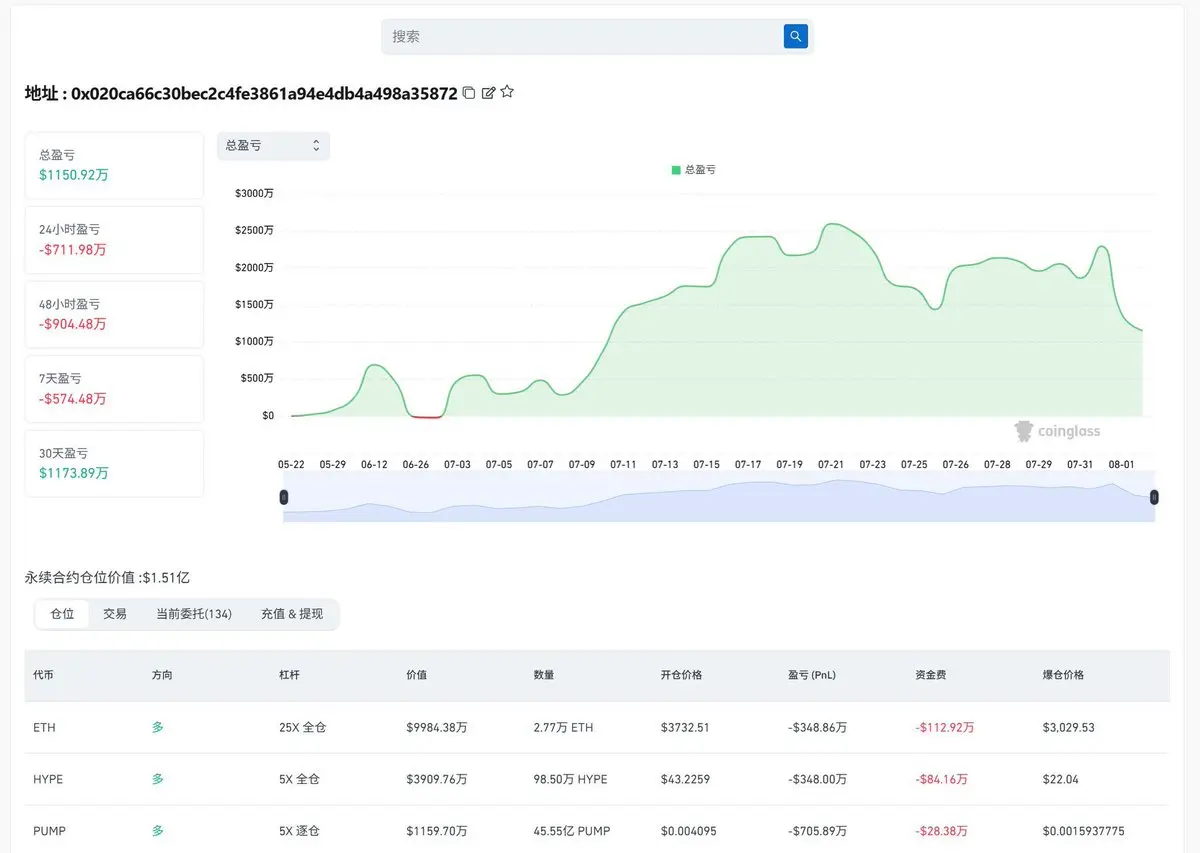Open the 充值 & 提现 tab
The image size is (1200, 853).
click(x=292, y=614)
